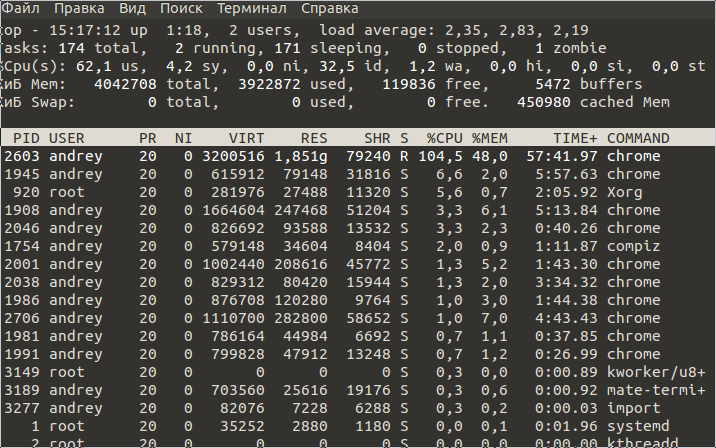Click the 282800 RES value
Screen dimensions: 716x448
click(300, 318)
